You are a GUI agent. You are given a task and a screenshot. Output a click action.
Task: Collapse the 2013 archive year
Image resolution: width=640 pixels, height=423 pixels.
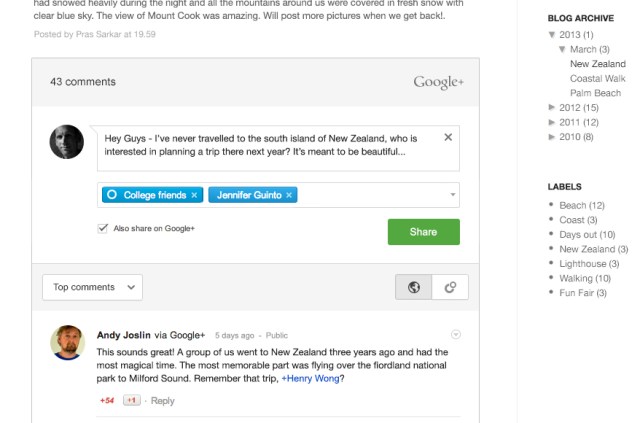coord(553,35)
